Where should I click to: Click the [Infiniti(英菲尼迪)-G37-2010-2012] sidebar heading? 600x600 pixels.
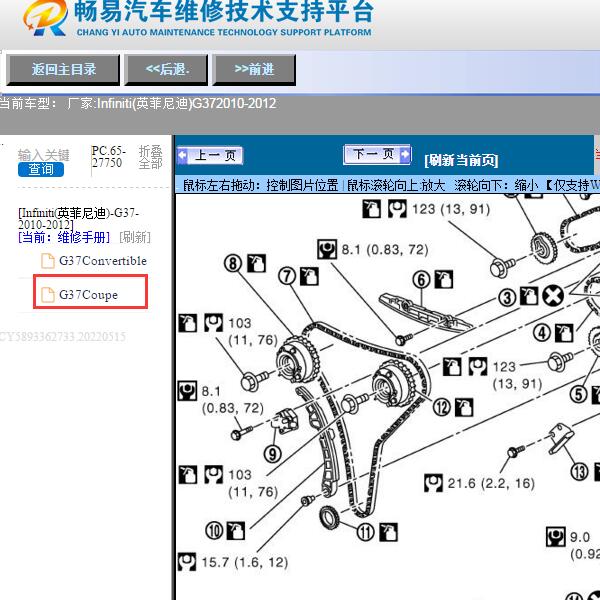[x=78, y=218]
